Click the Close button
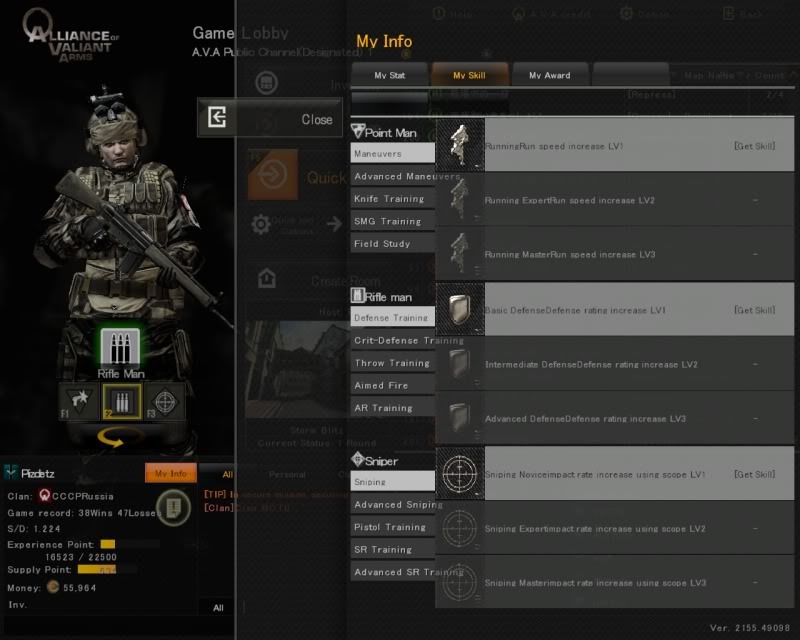 (270, 118)
